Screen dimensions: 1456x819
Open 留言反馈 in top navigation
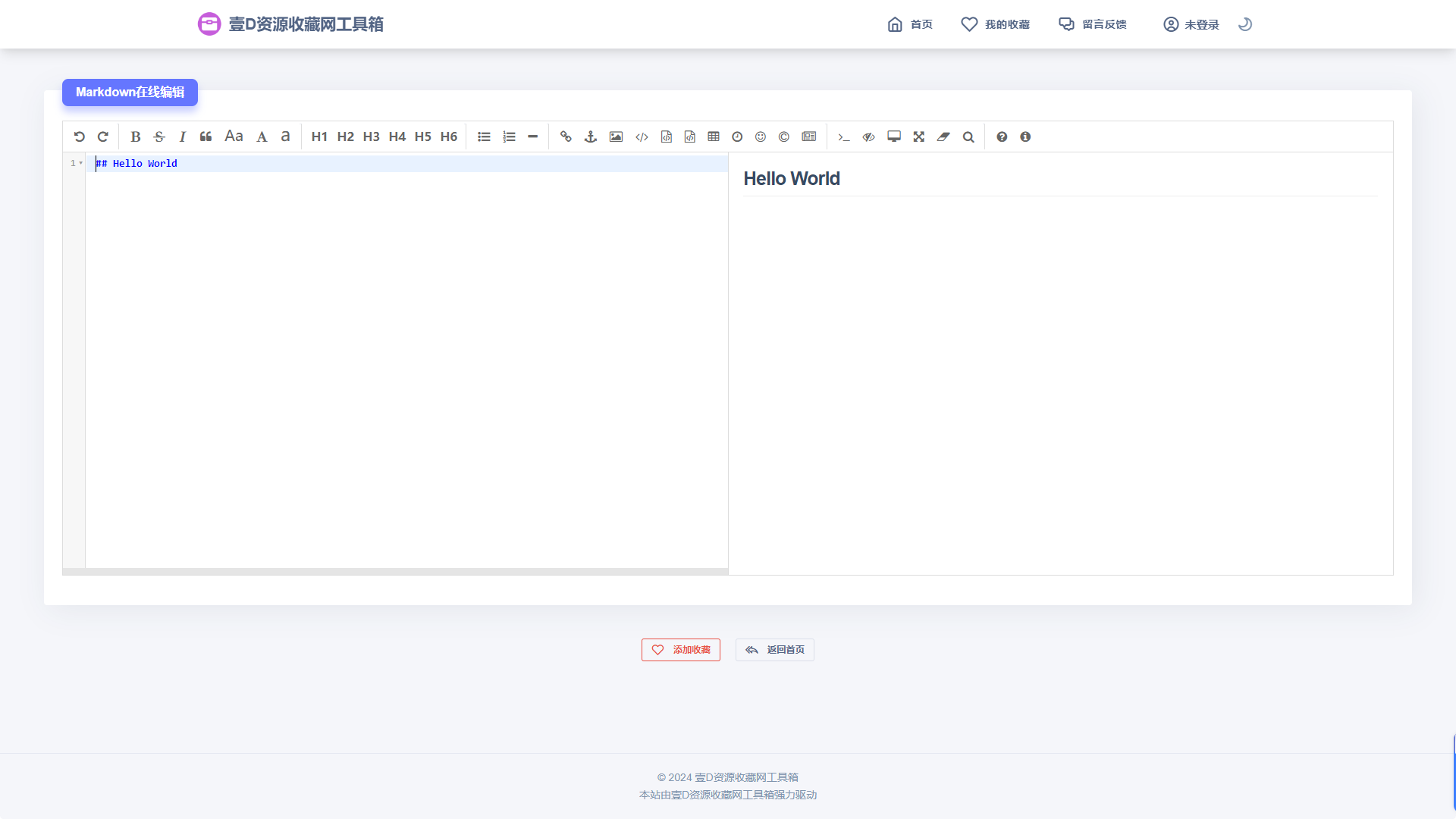1093,24
